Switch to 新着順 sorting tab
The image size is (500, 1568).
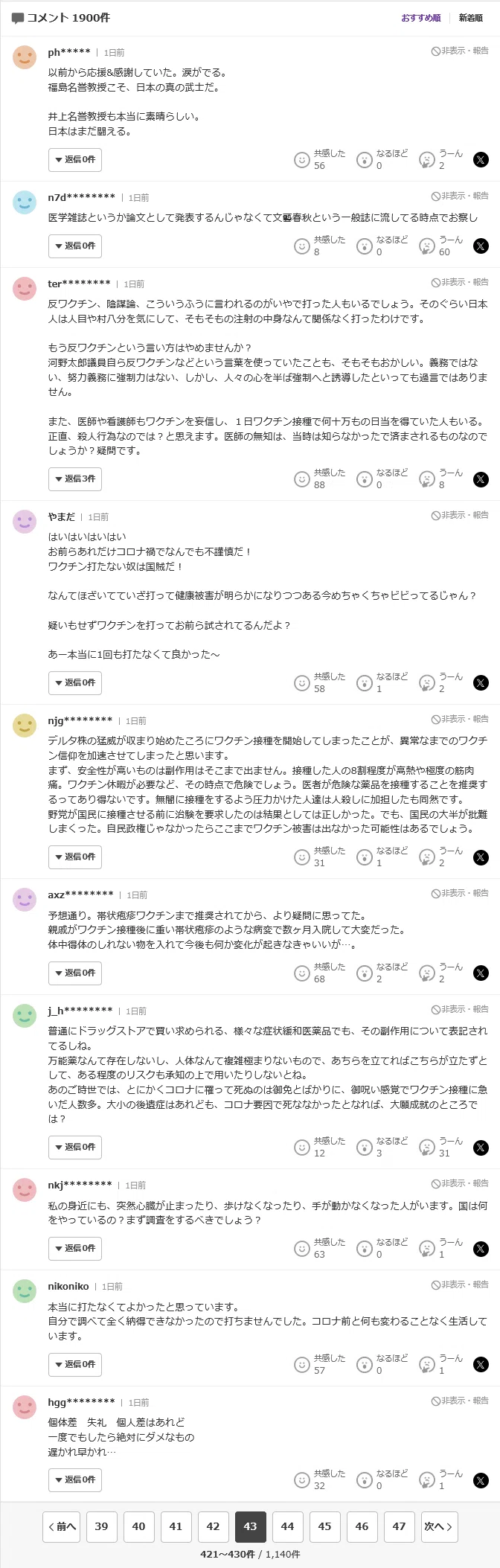pos(471,18)
